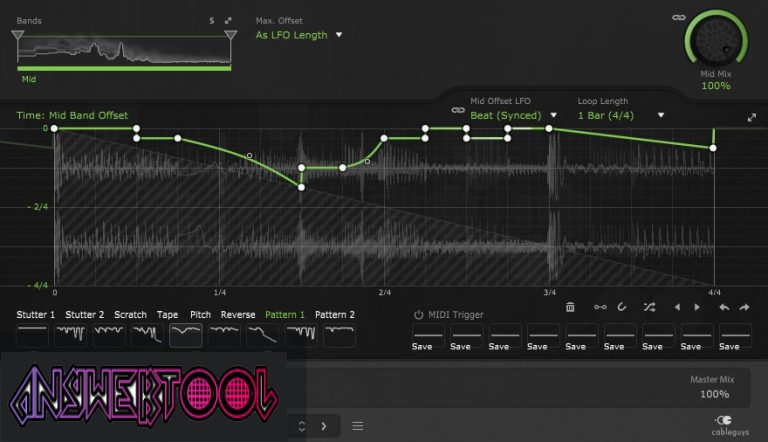Toggle the link icon beside Mid Offset LFO

(x=458, y=110)
